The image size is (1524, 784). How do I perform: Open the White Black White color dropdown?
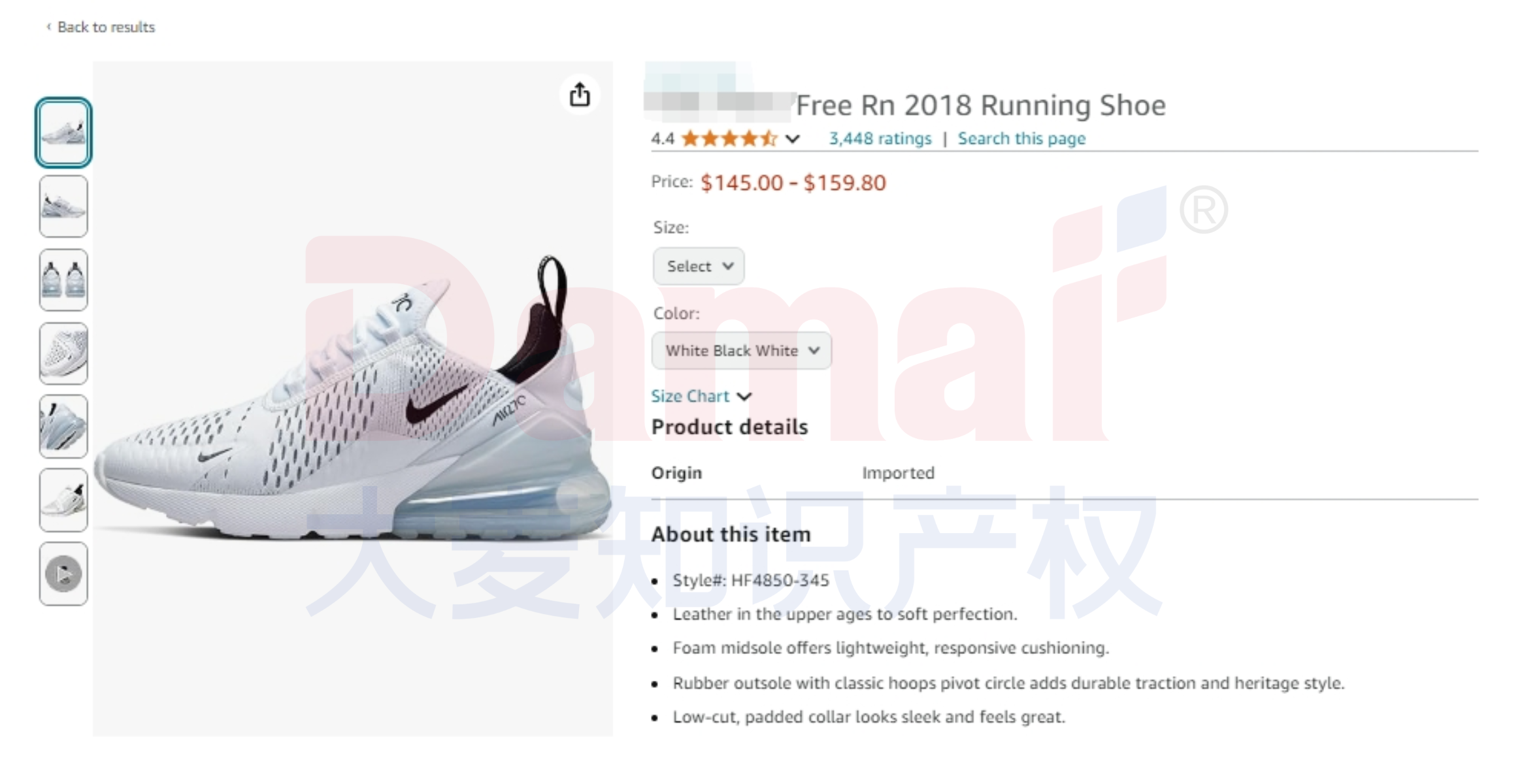pyautogui.click(x=742, y=351)
